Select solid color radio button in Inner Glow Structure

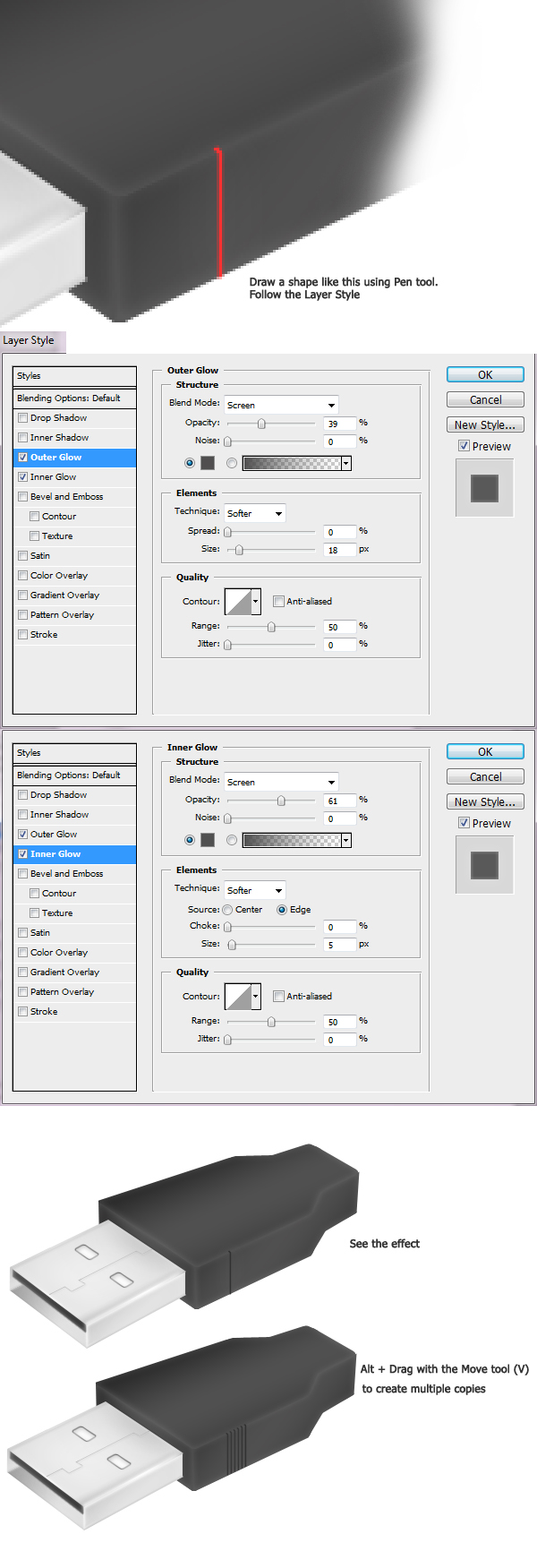[x=189, y=840]
